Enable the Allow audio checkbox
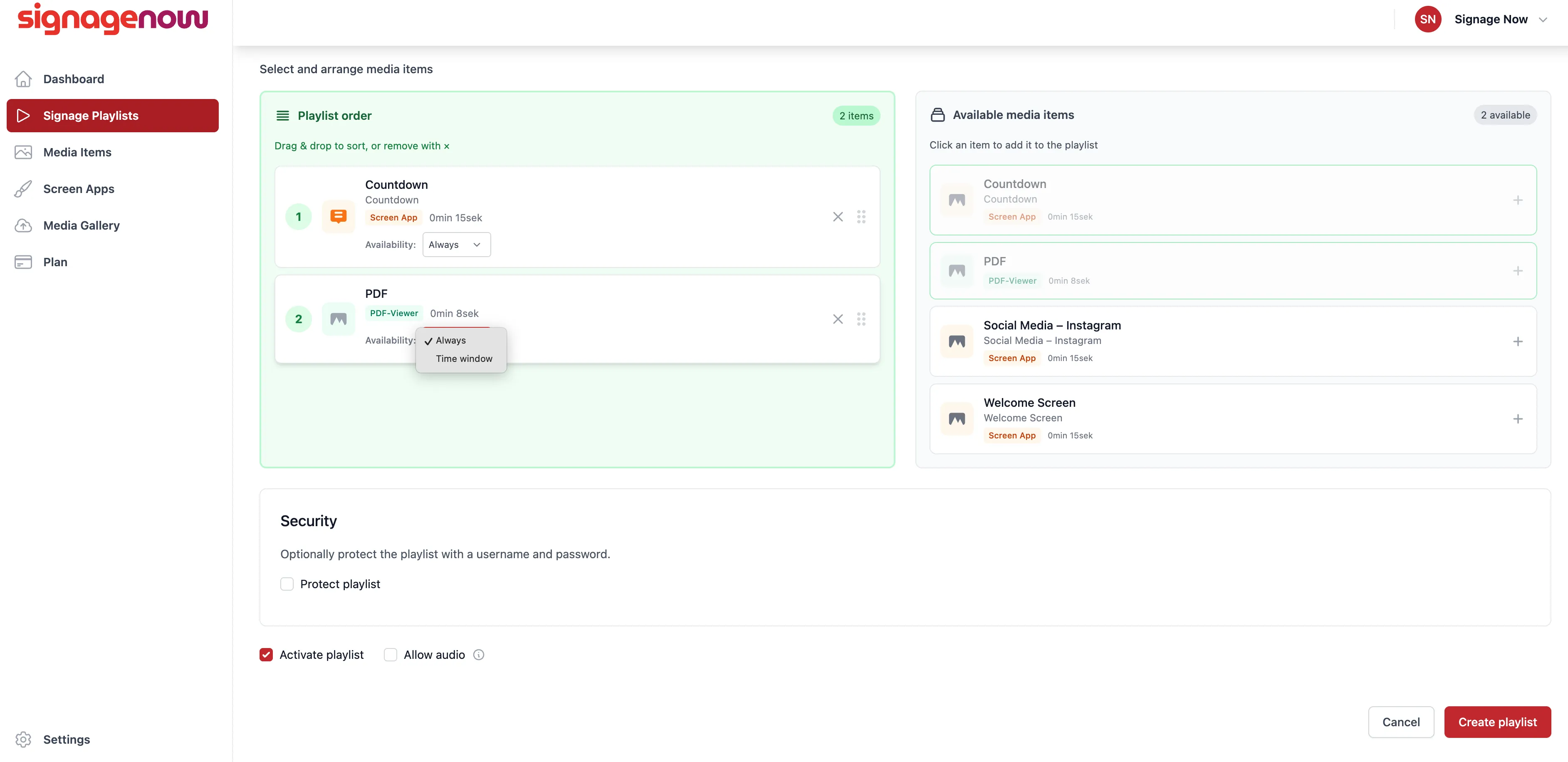Viewport: 1568px width, 762px height. click(x=390, y=655)
